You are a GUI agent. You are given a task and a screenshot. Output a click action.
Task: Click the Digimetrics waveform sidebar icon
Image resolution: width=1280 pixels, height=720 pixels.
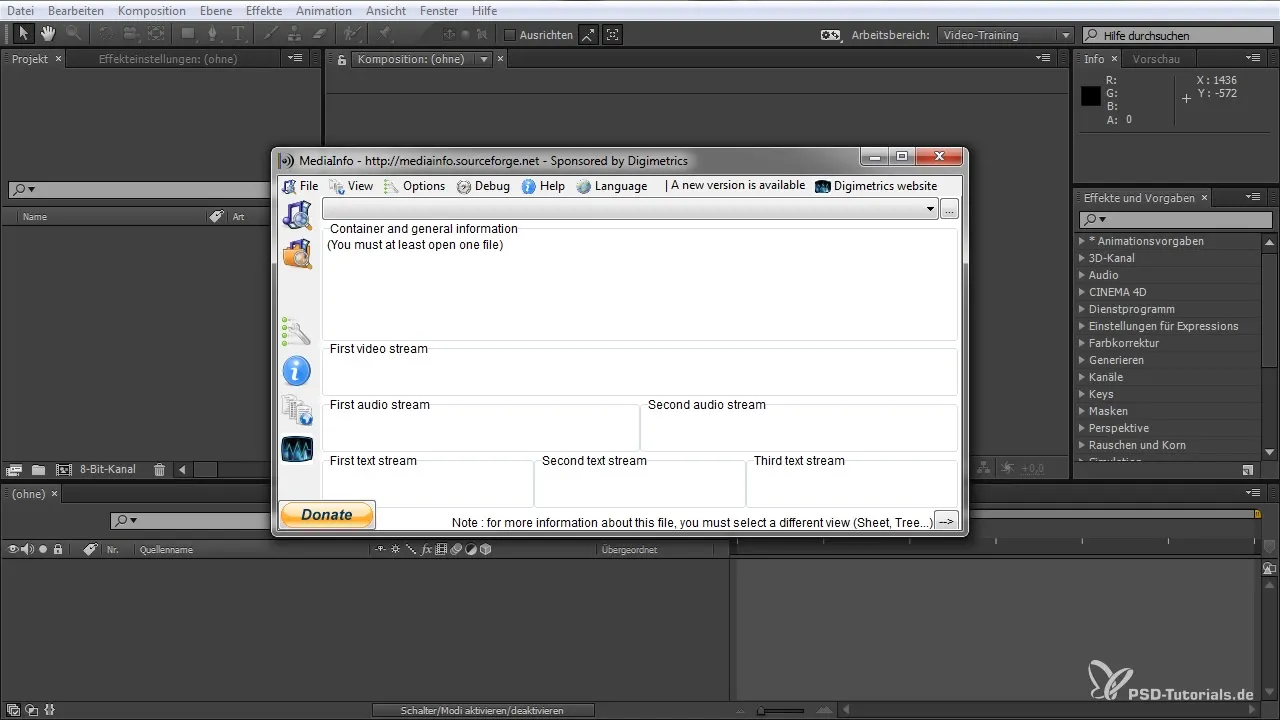click(x=297, y=449)
